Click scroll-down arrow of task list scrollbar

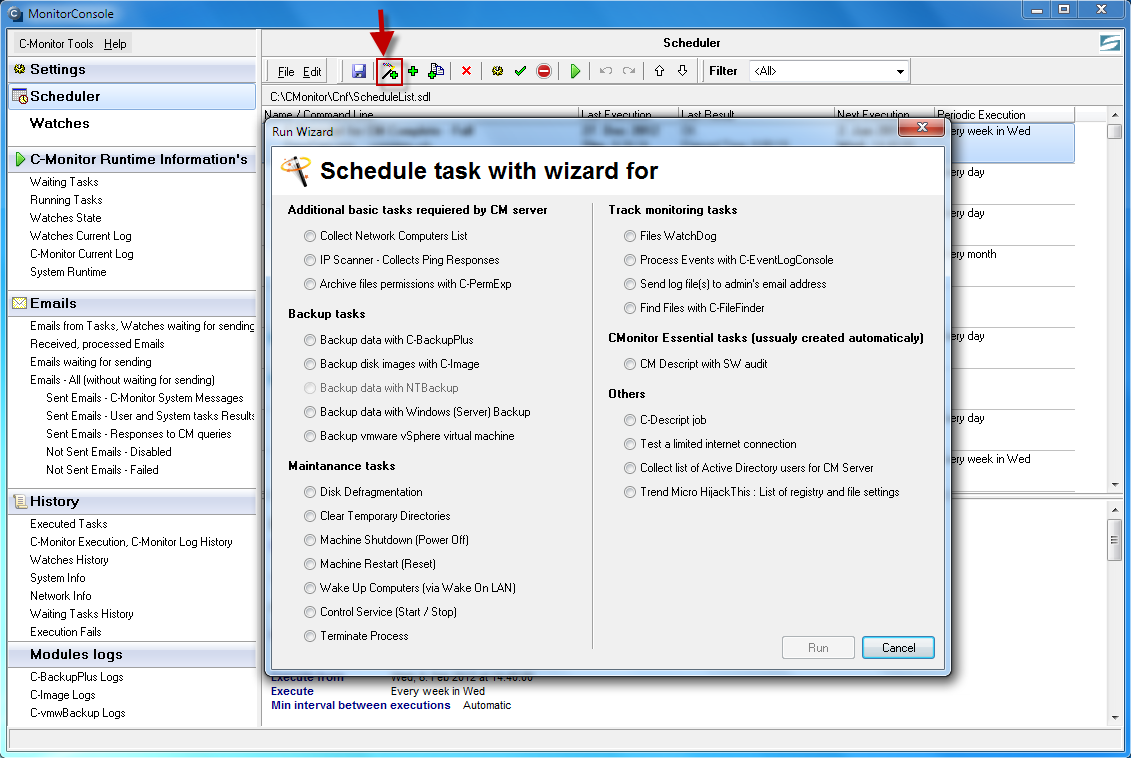(1114, 485)
